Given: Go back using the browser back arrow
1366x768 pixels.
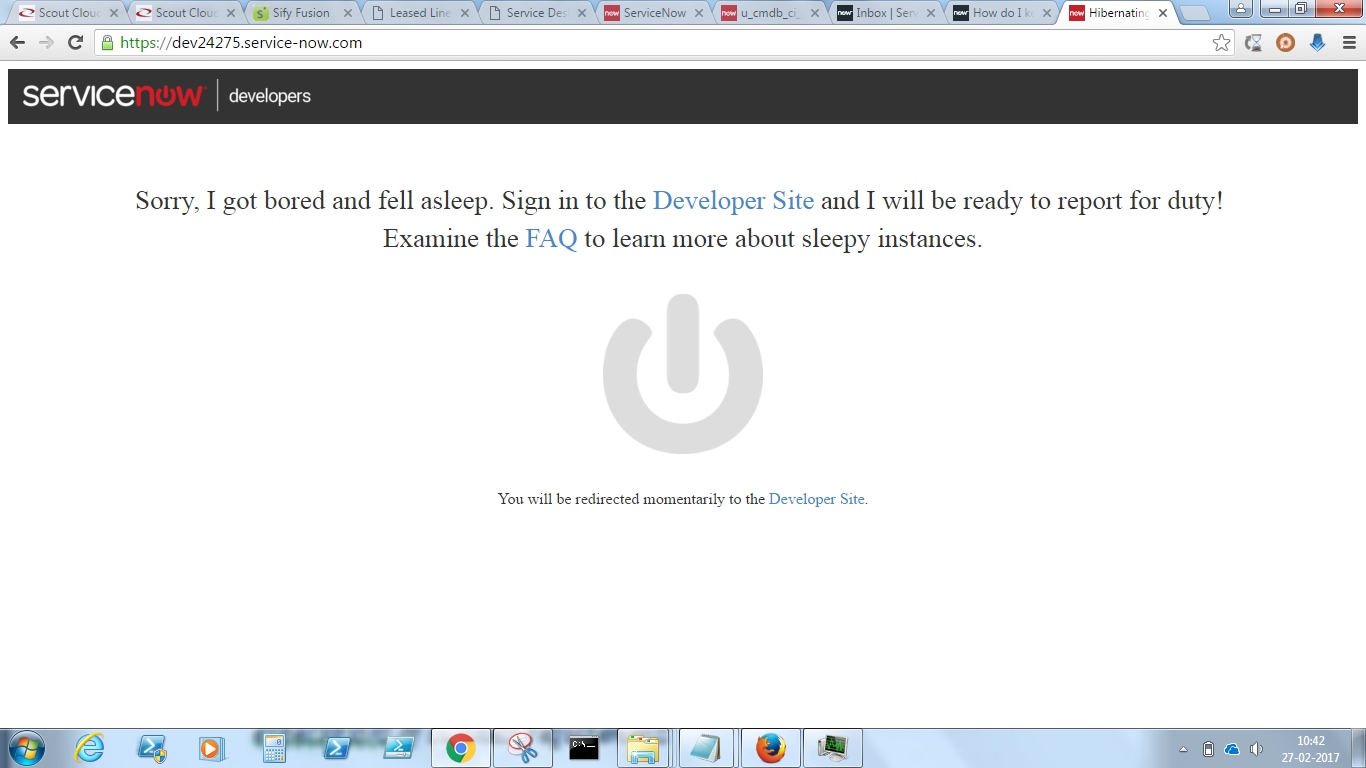Looking at the screenshot, I should (x=17, y=43).
